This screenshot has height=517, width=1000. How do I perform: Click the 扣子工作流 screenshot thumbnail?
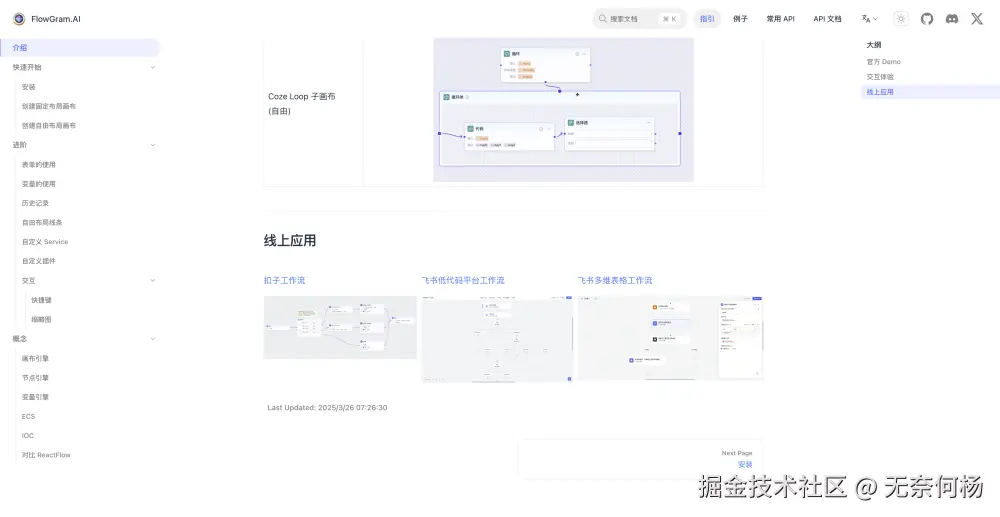click(x=340, y=328)
